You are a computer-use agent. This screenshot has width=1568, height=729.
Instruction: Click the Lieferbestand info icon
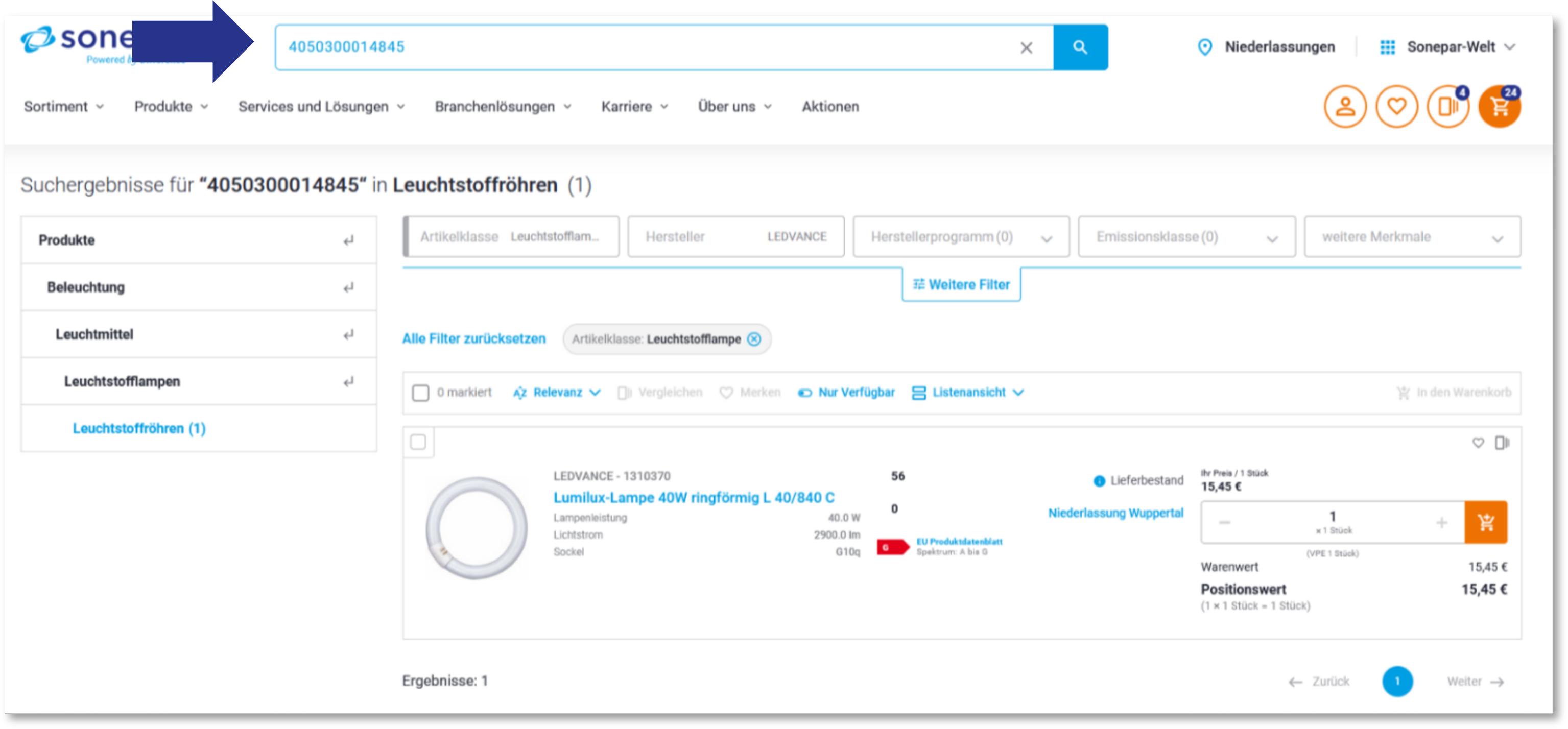pyautogui.click(x=1099, y=481)
